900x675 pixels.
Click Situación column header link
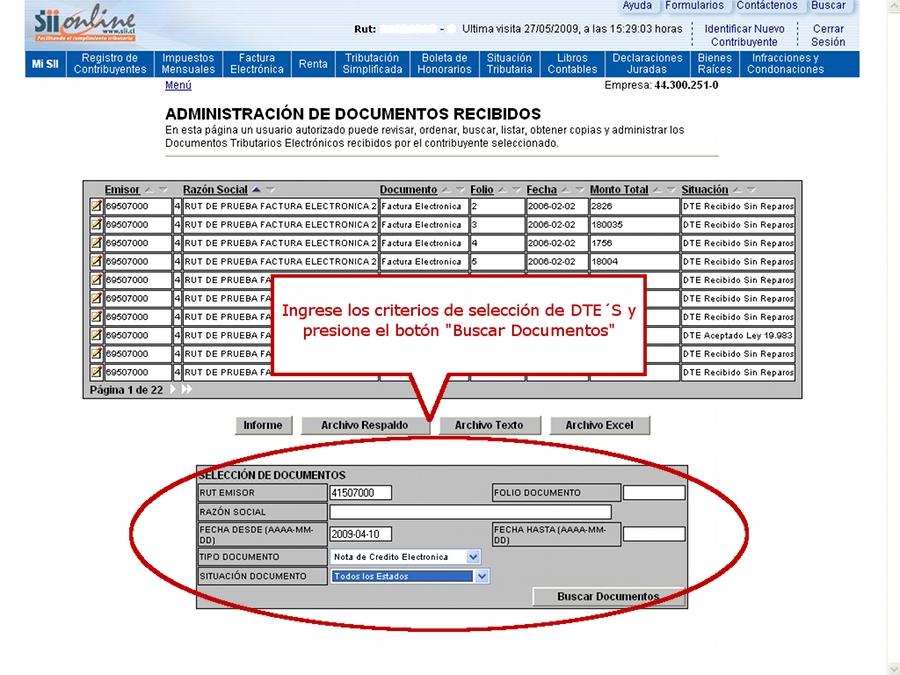click(704, 189)
